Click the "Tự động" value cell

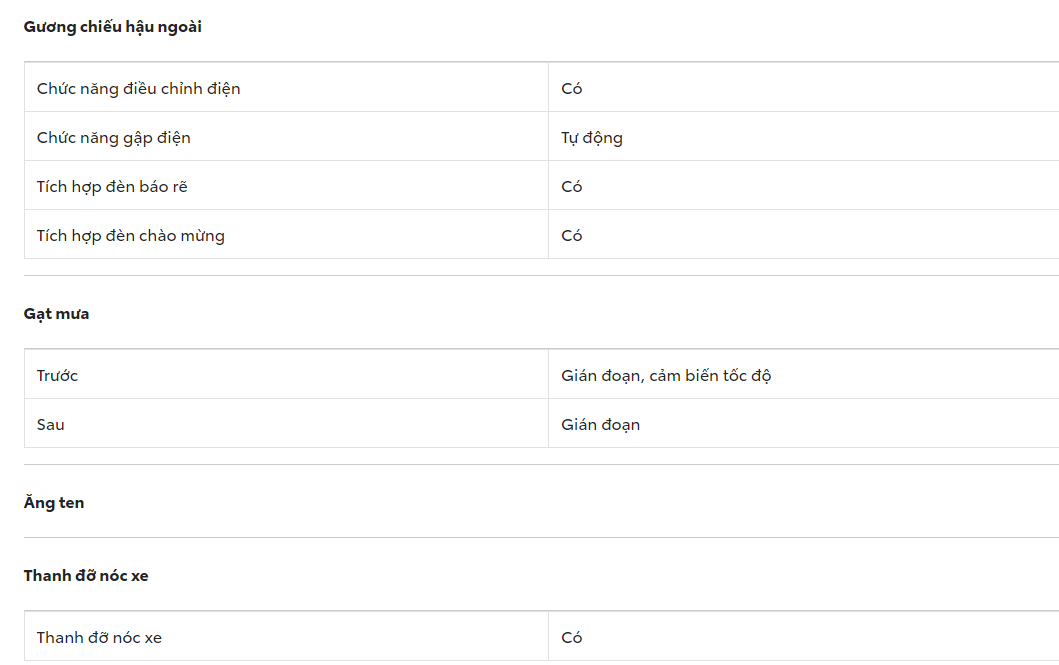pos(592,138)
